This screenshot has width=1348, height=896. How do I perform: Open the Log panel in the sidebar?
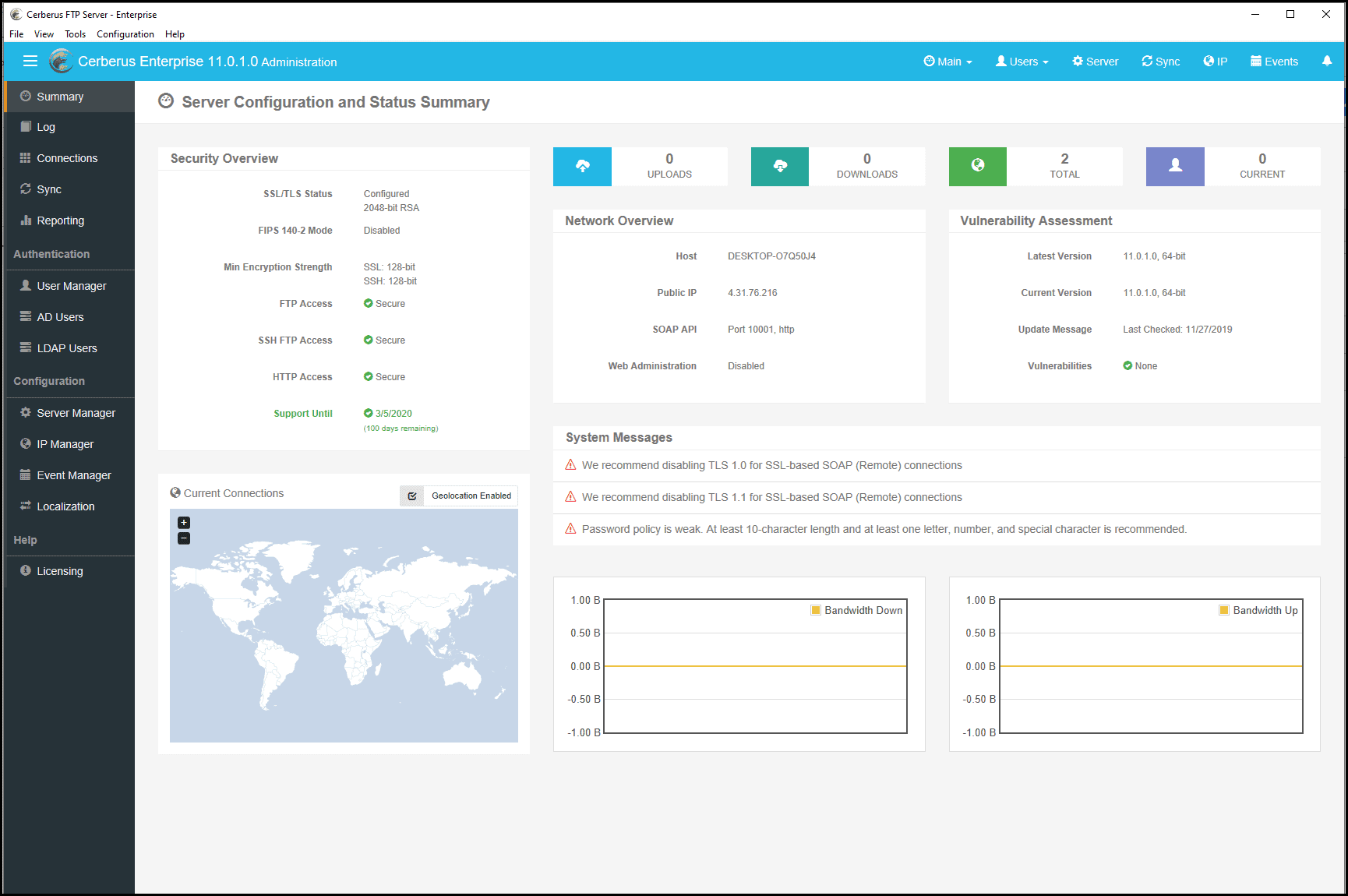click(x=47, y=127)
